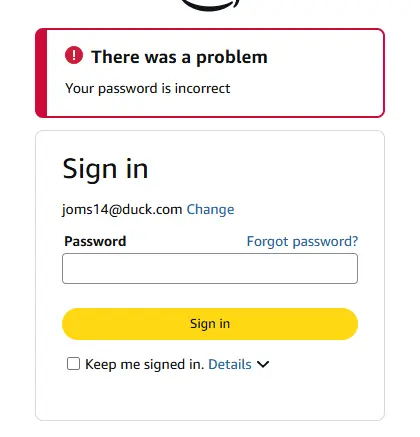Click the word 'incorrect' in the error text
Viewport: 420px width, 437px height.
click(x=203, y=88)
